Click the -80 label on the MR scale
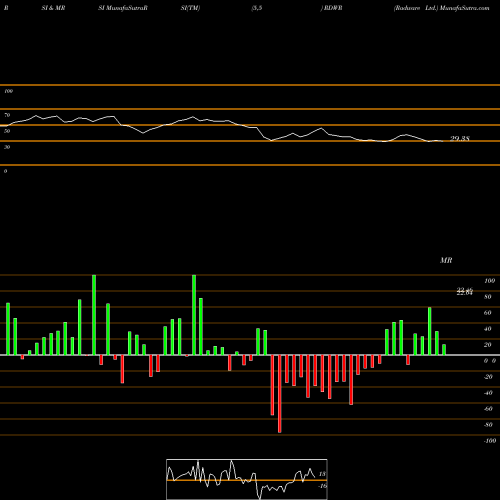This screenshot has width=500, height=500. 488,425
